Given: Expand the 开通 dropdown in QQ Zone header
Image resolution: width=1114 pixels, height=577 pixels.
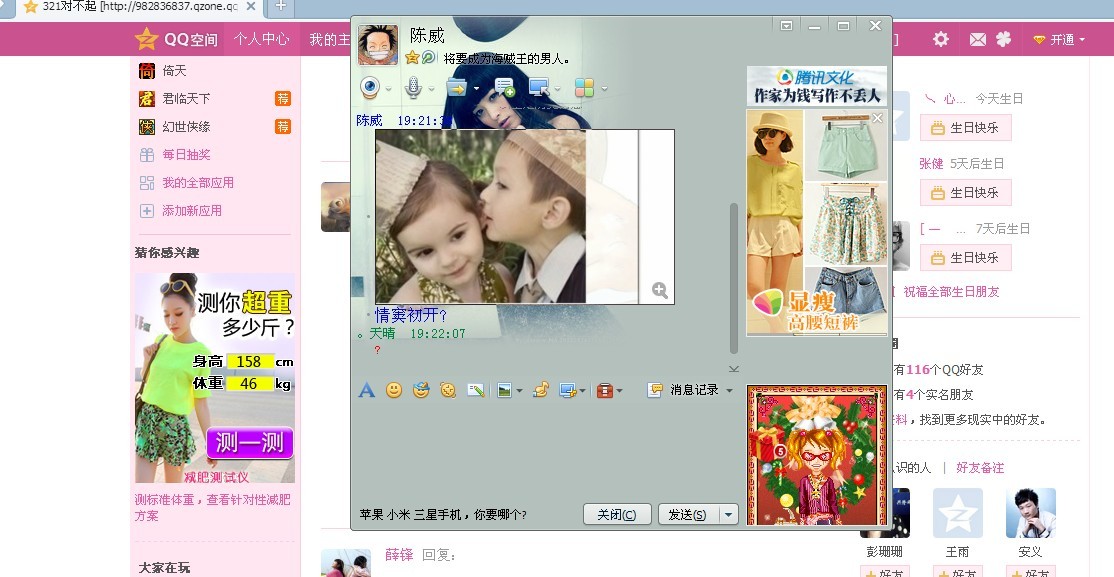Looking at the screenshot, I should pos(1082,40).
